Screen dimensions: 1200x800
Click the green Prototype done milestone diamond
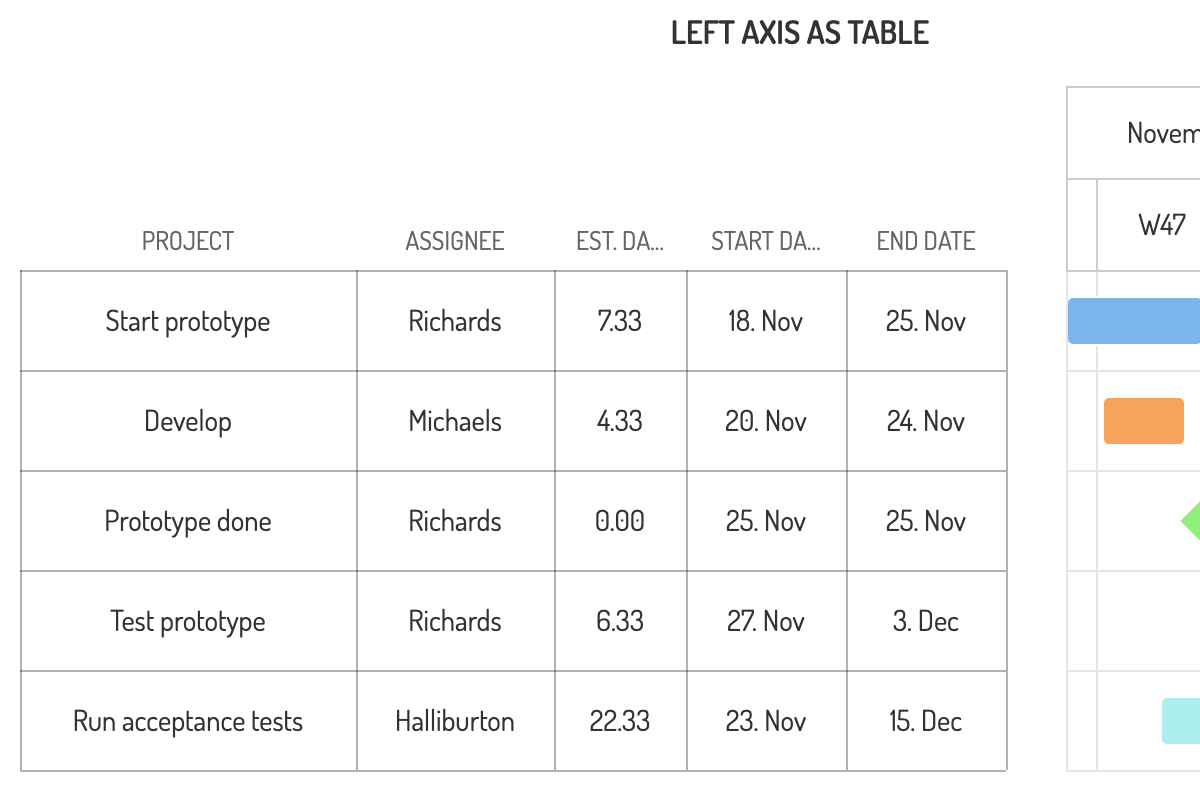[1192, 521]
